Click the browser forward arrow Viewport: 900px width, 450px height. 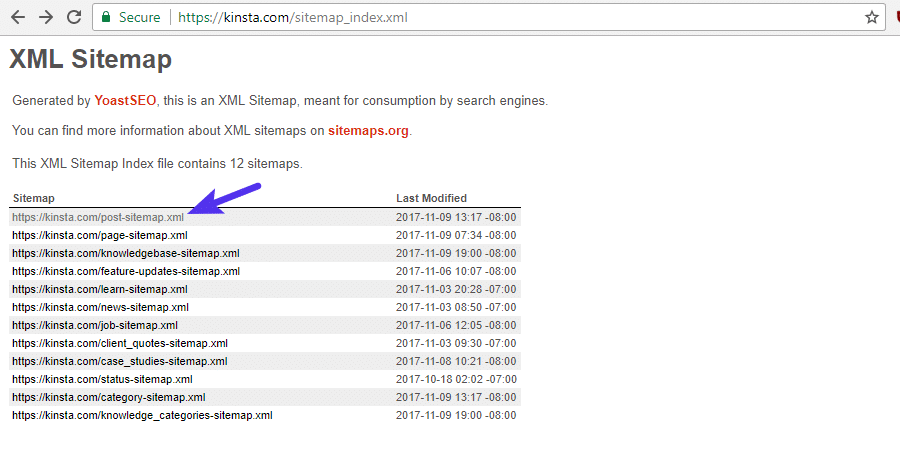pyautogui.click(x=46, y=17)
